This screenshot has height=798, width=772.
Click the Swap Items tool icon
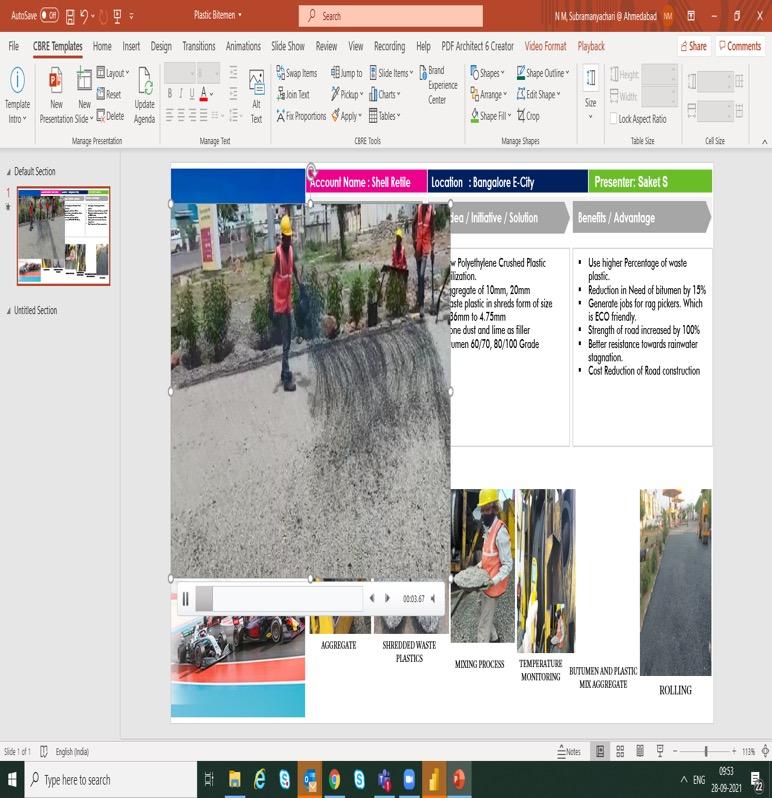coord(280,73)
